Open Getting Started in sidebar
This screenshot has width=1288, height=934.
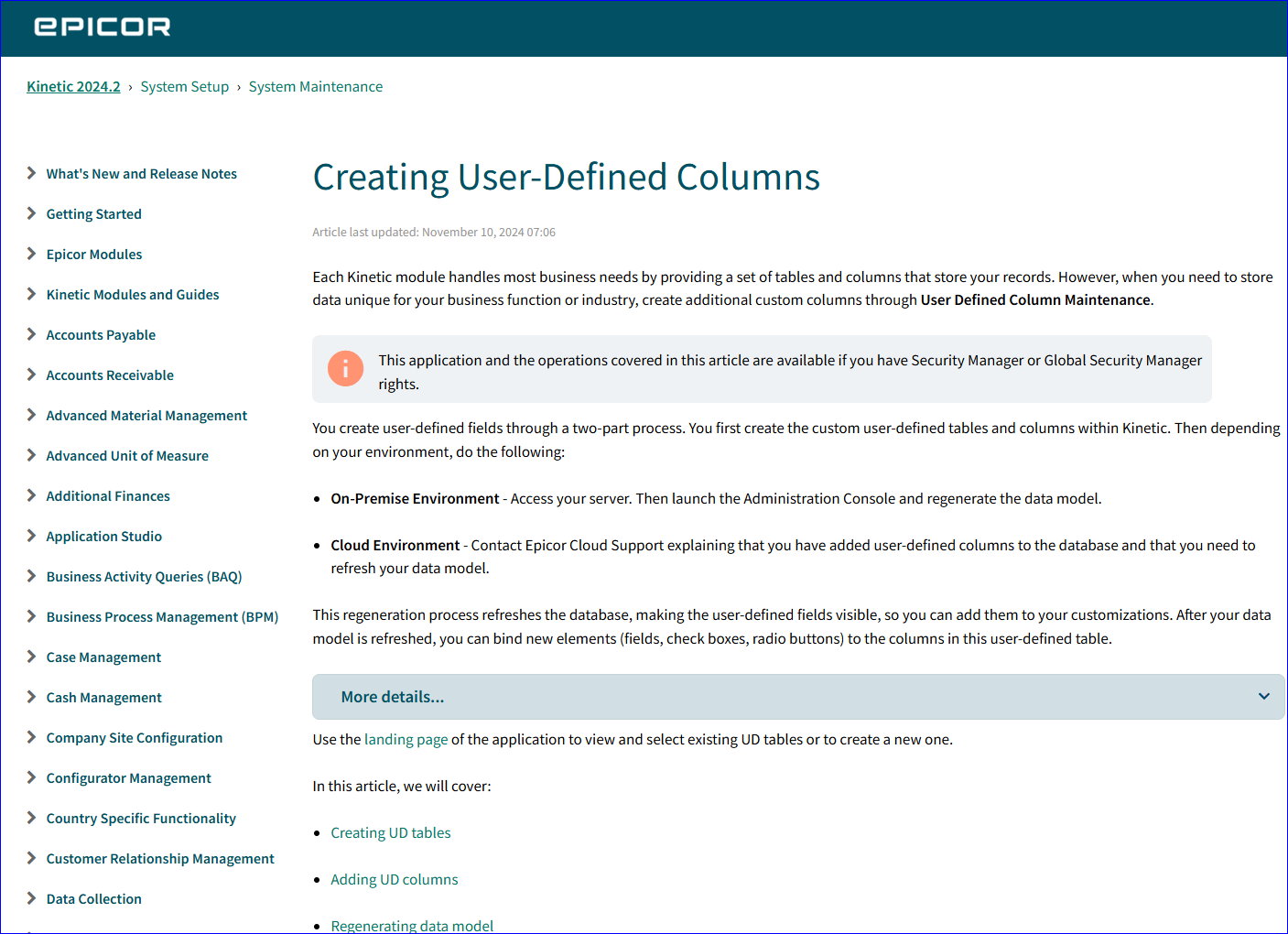point(94,214)
